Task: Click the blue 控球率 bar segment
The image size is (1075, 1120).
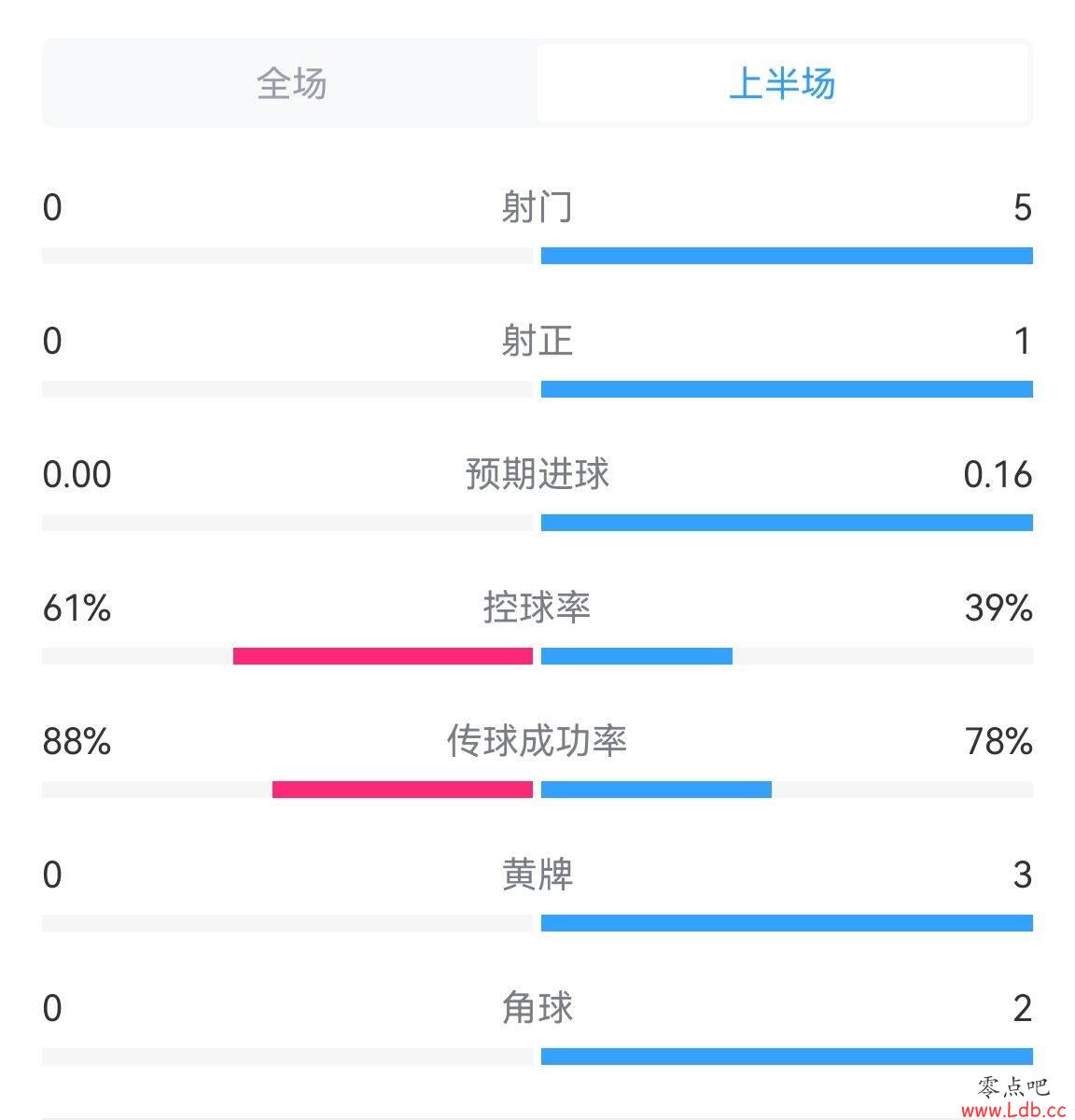Action: 636,656
